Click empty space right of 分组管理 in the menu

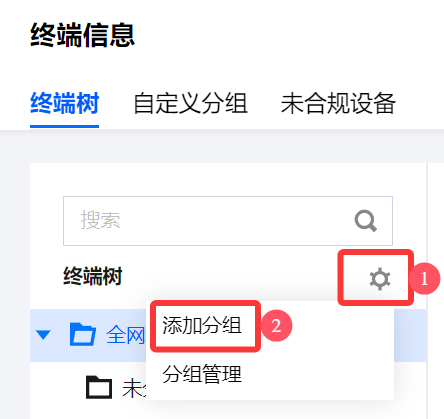tap(317, 374)
